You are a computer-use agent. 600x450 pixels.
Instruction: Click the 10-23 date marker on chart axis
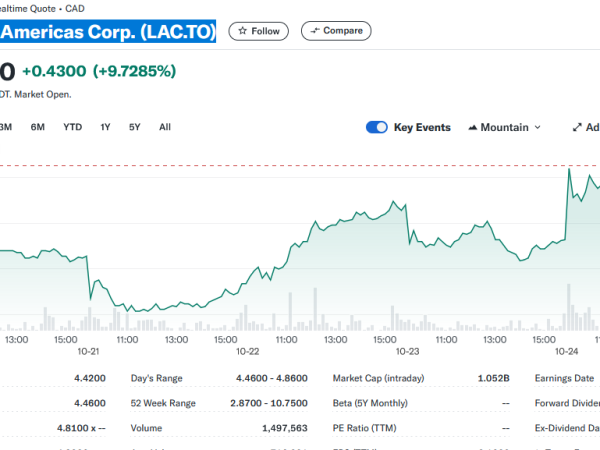tap(407, 351)
